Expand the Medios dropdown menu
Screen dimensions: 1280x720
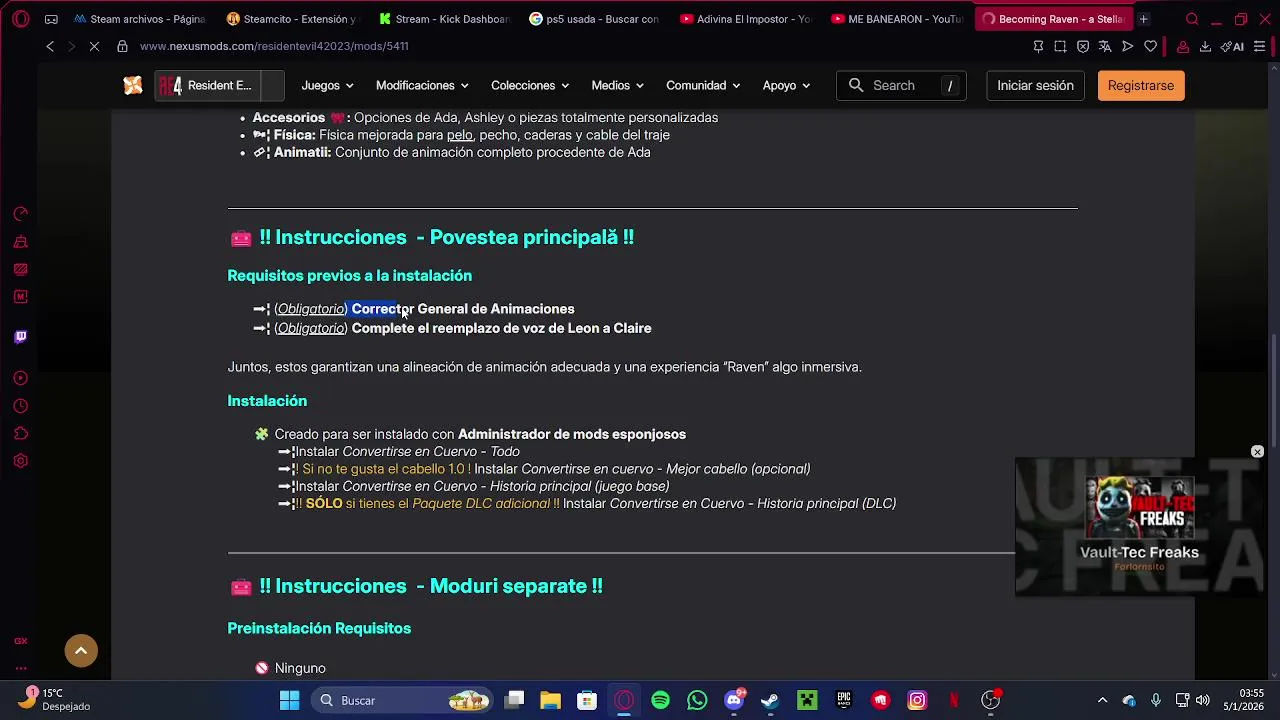coord(617,86)
